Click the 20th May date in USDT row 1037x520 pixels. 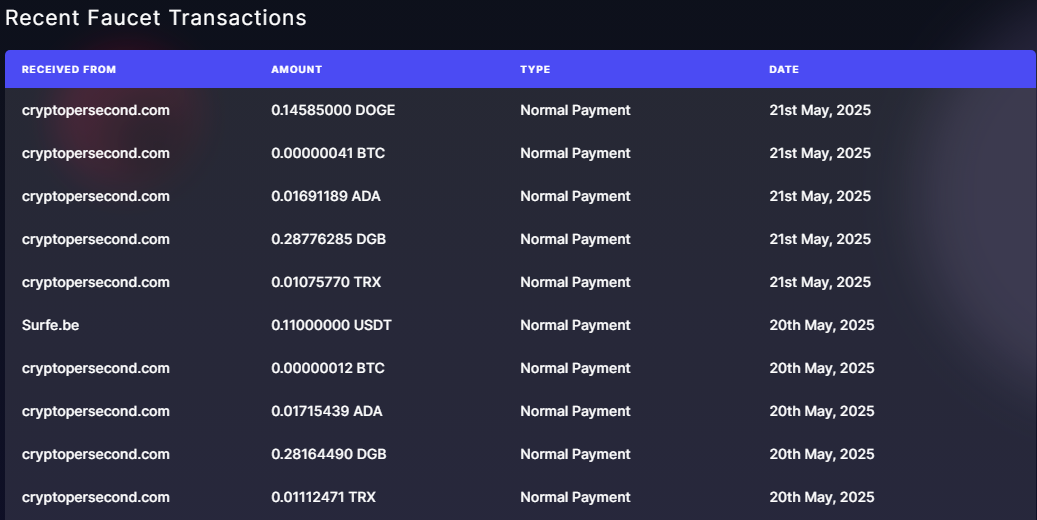point(822,325)
